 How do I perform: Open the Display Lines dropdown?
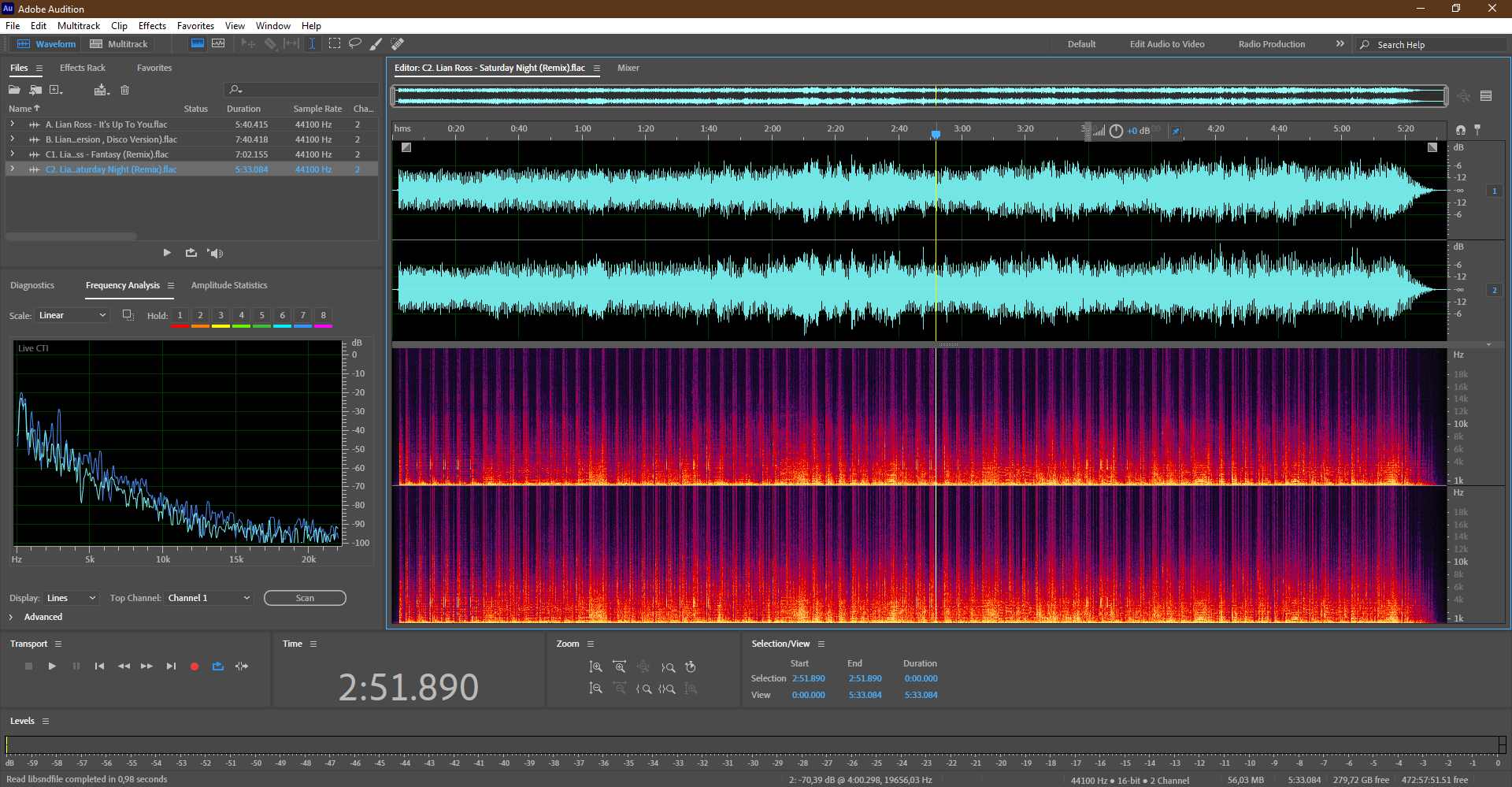tap(71, 598)
